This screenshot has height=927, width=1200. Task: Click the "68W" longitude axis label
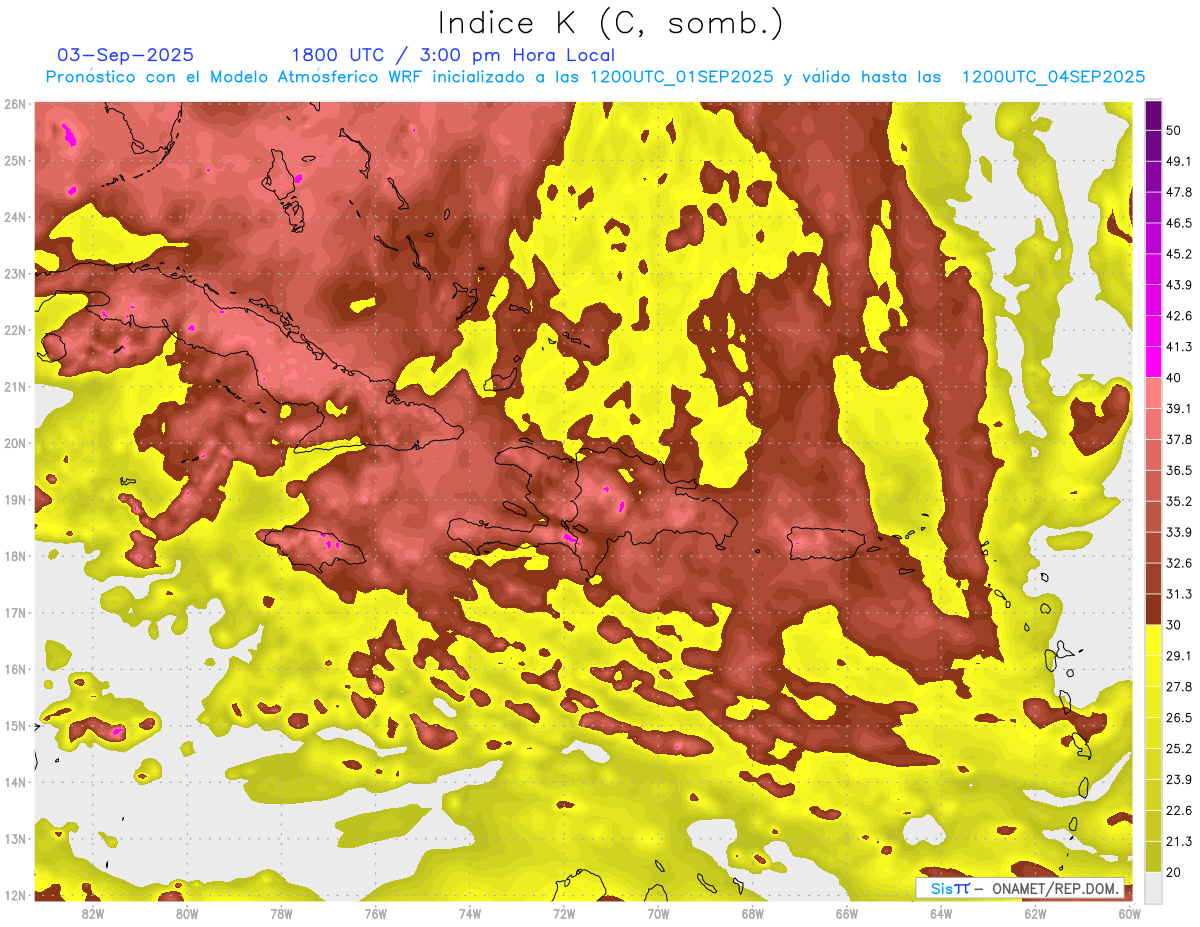pos(753,914)
